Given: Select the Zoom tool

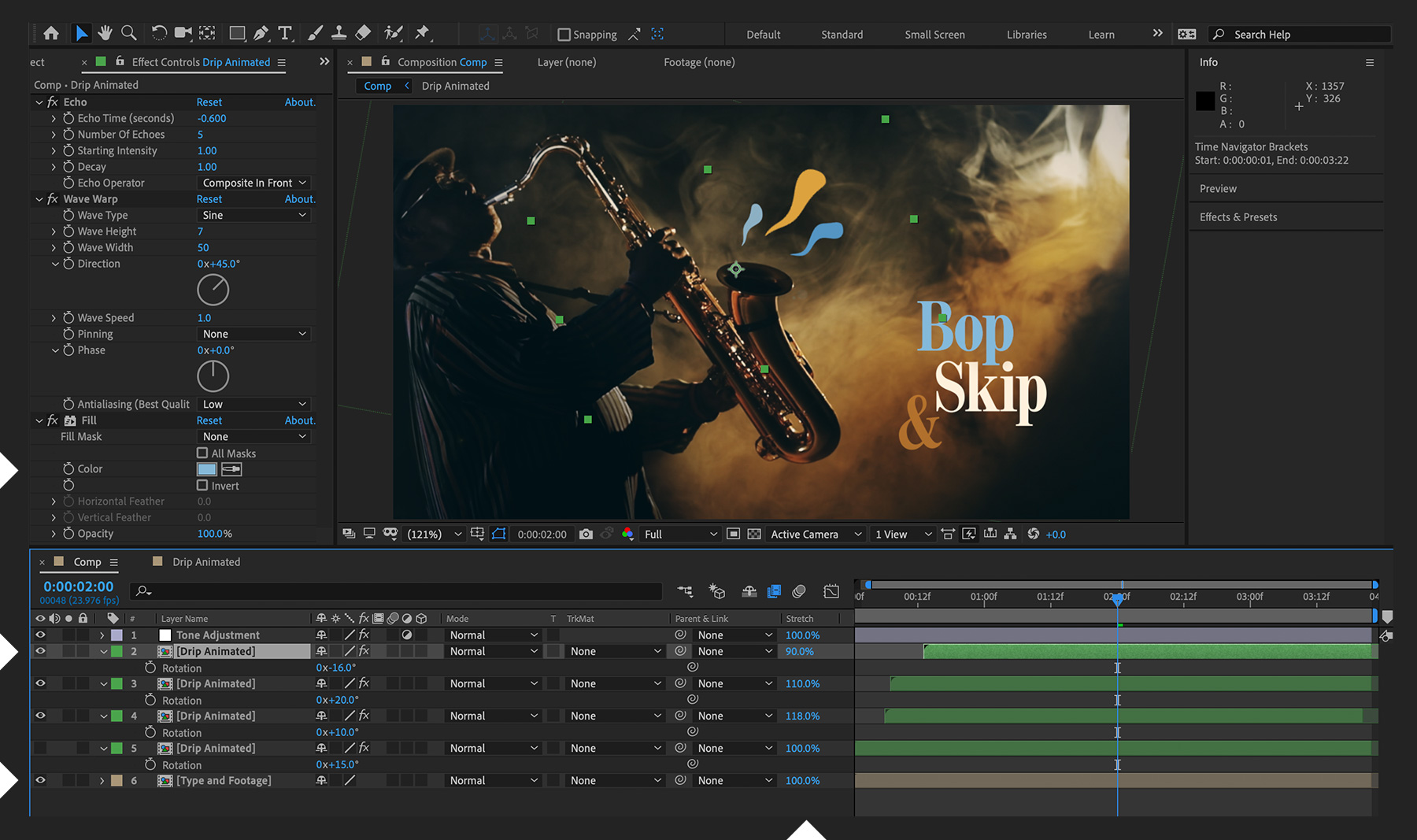Looking at the screenshot, I should [129, 33].
